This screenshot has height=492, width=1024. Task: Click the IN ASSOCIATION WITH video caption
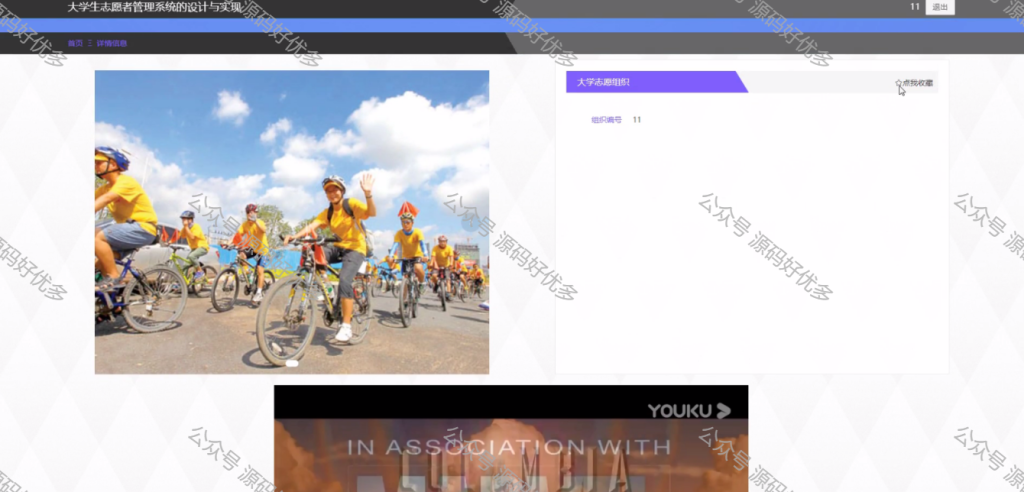click(509, 448)
